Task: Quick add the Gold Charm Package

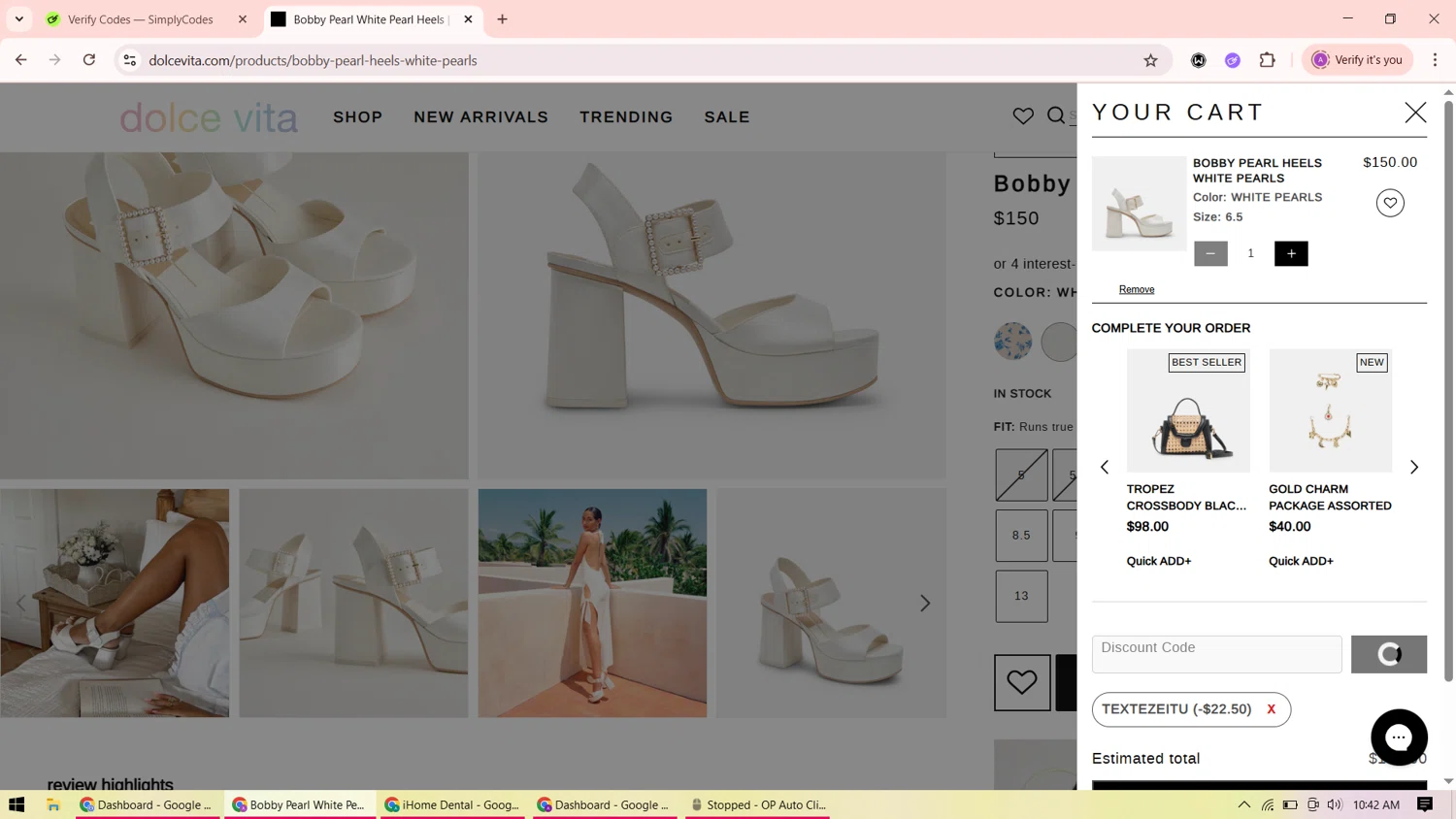Action: tap(1301, 561)
